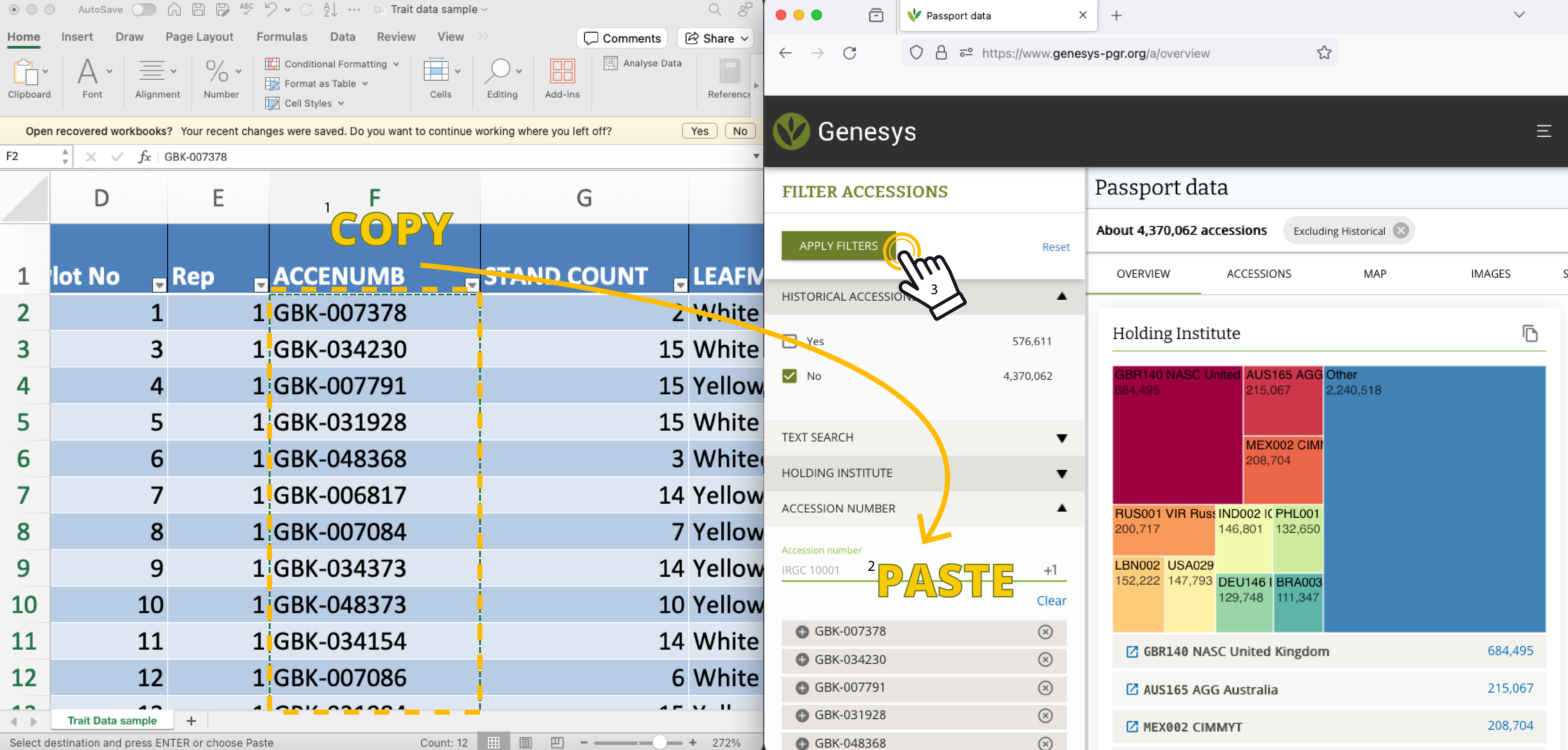Expand the Text Search filter section

tap(1062, 438)
